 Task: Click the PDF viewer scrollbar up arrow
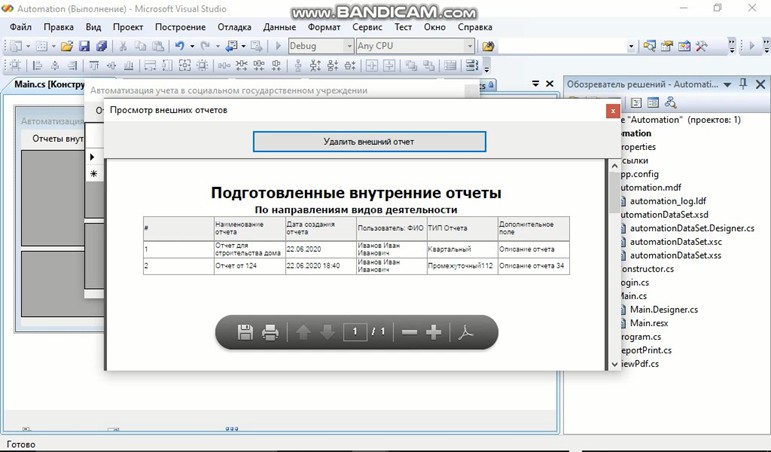[615, 166]
